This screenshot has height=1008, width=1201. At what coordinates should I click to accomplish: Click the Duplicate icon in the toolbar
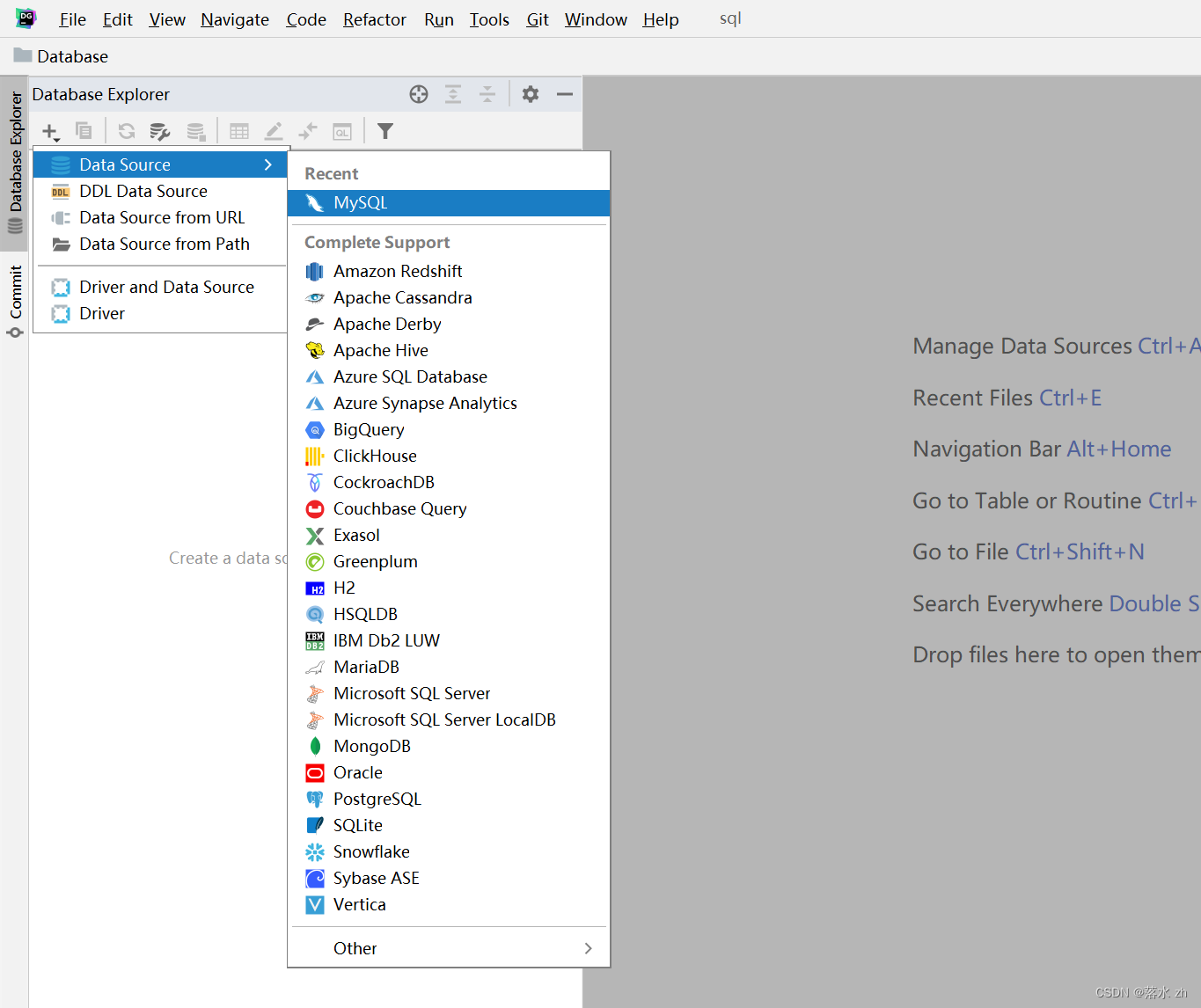84,130
